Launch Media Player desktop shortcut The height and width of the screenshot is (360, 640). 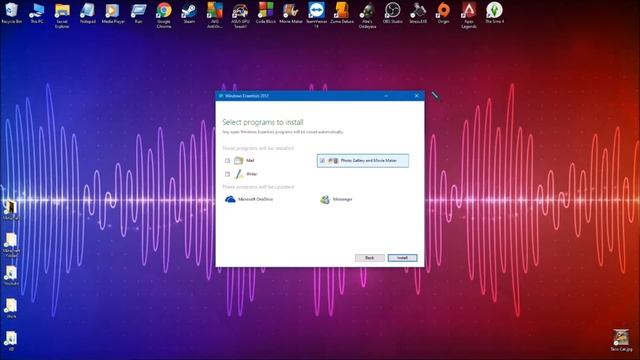pyautogui.click(x=113, y=13)
